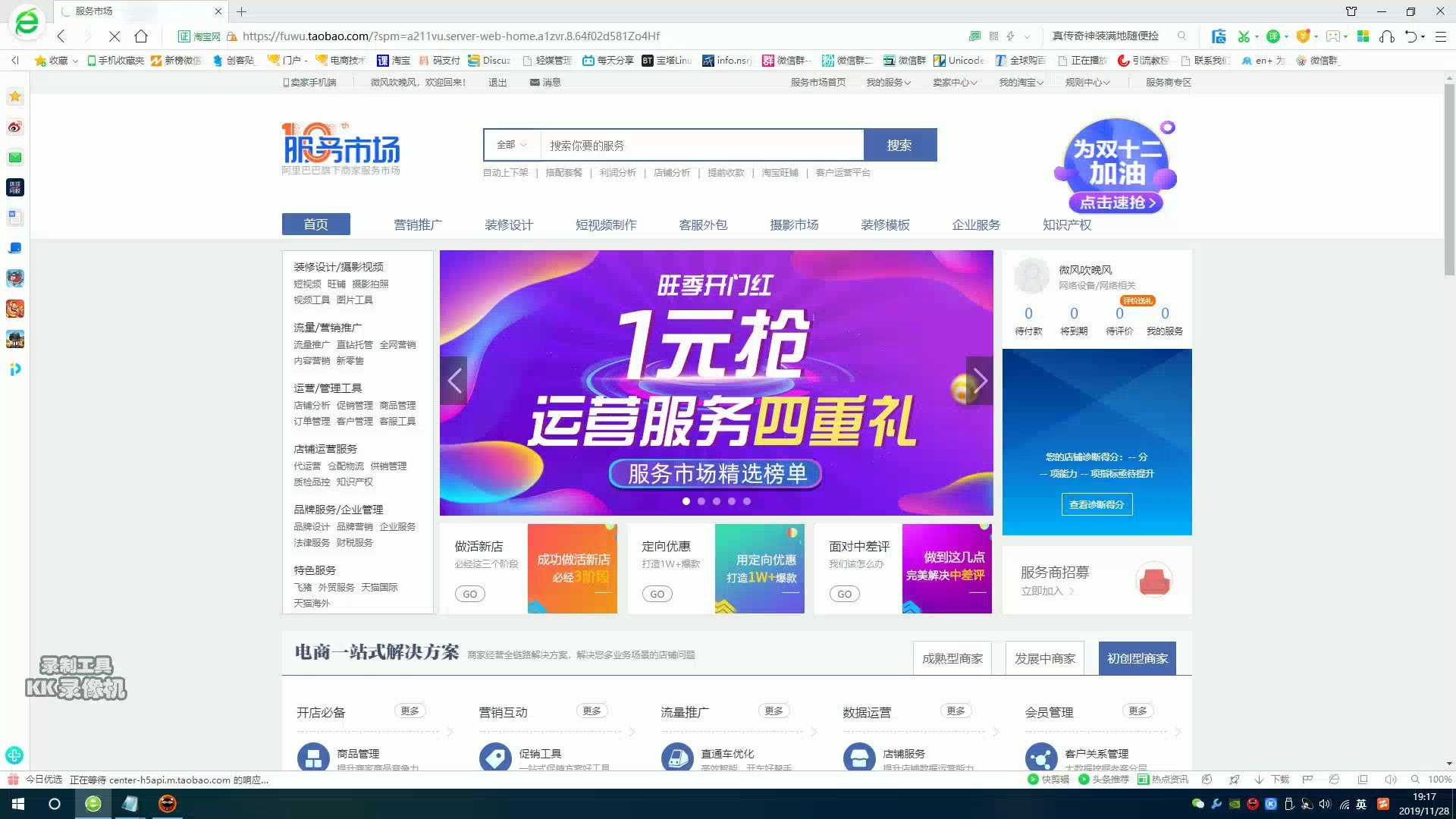Image resolution: width=1456 pixels, height=819 pixels.
Task: Click the 微博 sidebar icon
Action: [x=15, y=127]
